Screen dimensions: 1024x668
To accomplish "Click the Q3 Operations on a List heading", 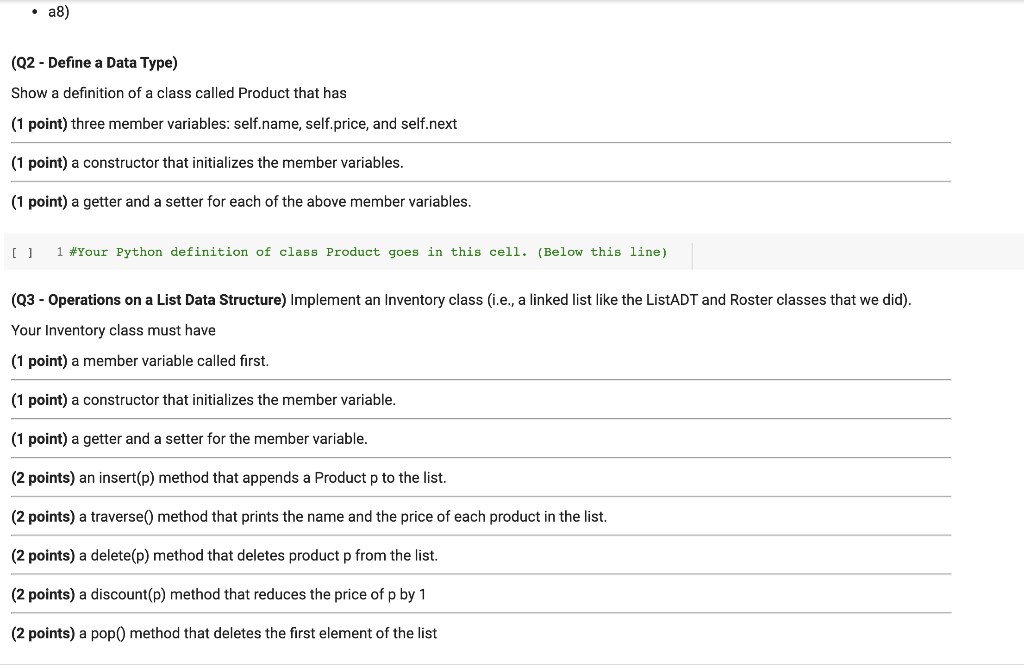I will [x=149, y=300].
